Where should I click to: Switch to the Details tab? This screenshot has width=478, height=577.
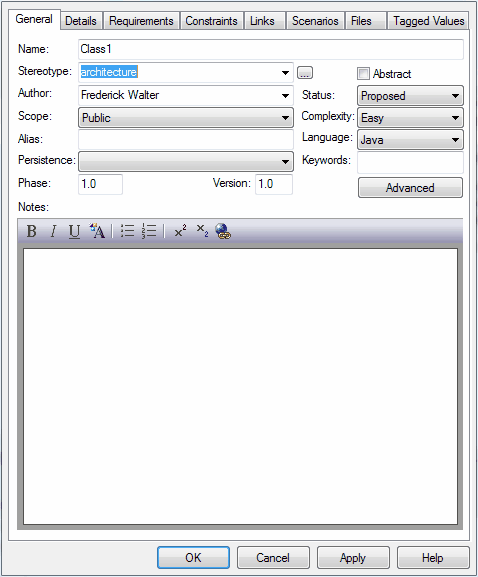(x=81, y=21)
